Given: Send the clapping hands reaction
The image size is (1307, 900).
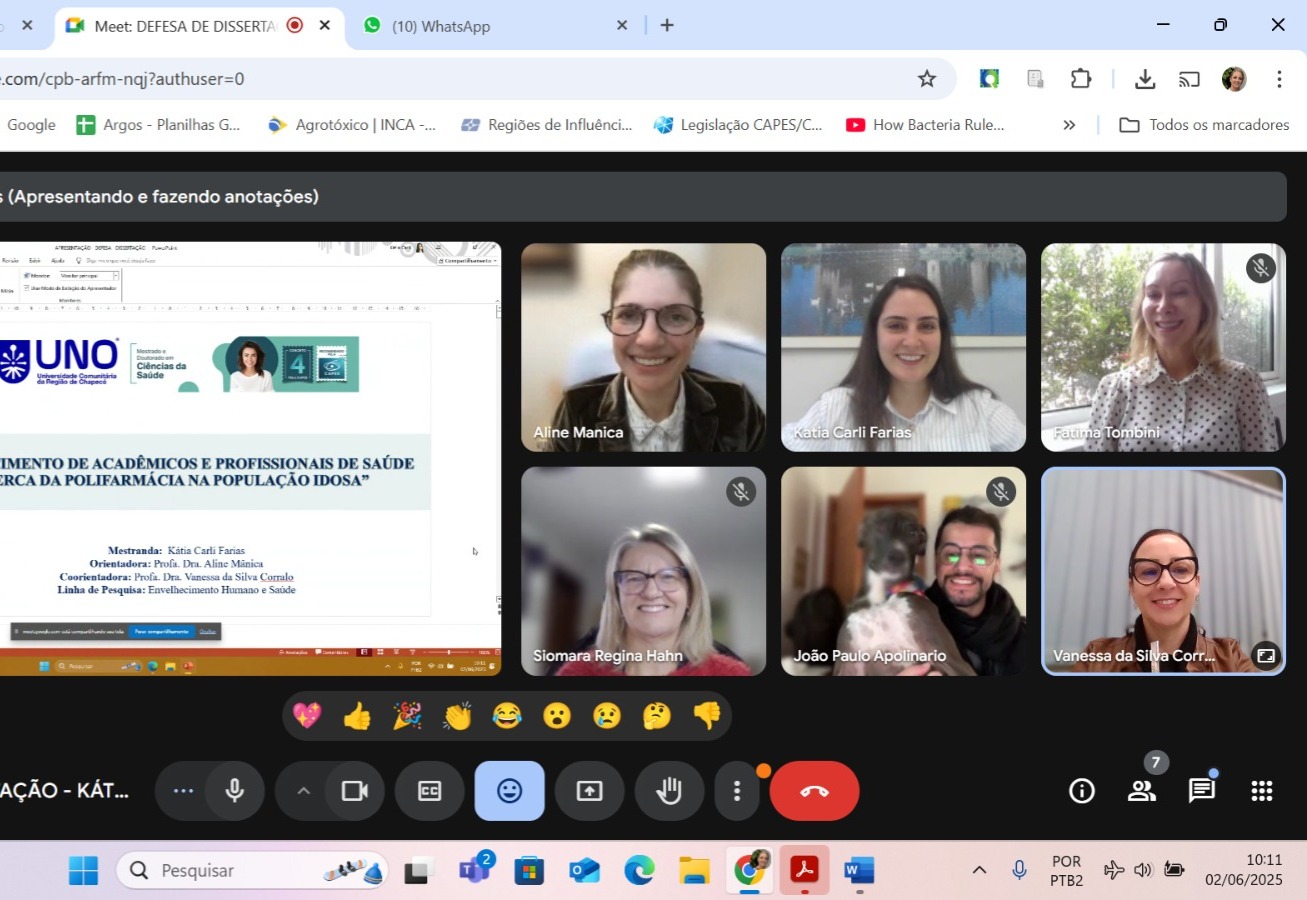Looking at the screenshot, I should [457, 716].
